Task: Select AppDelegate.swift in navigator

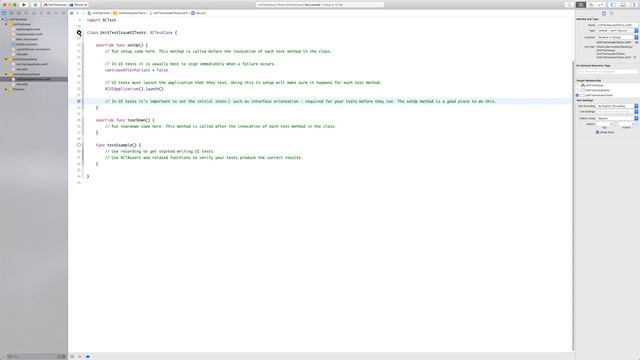Action: point(28,29)
